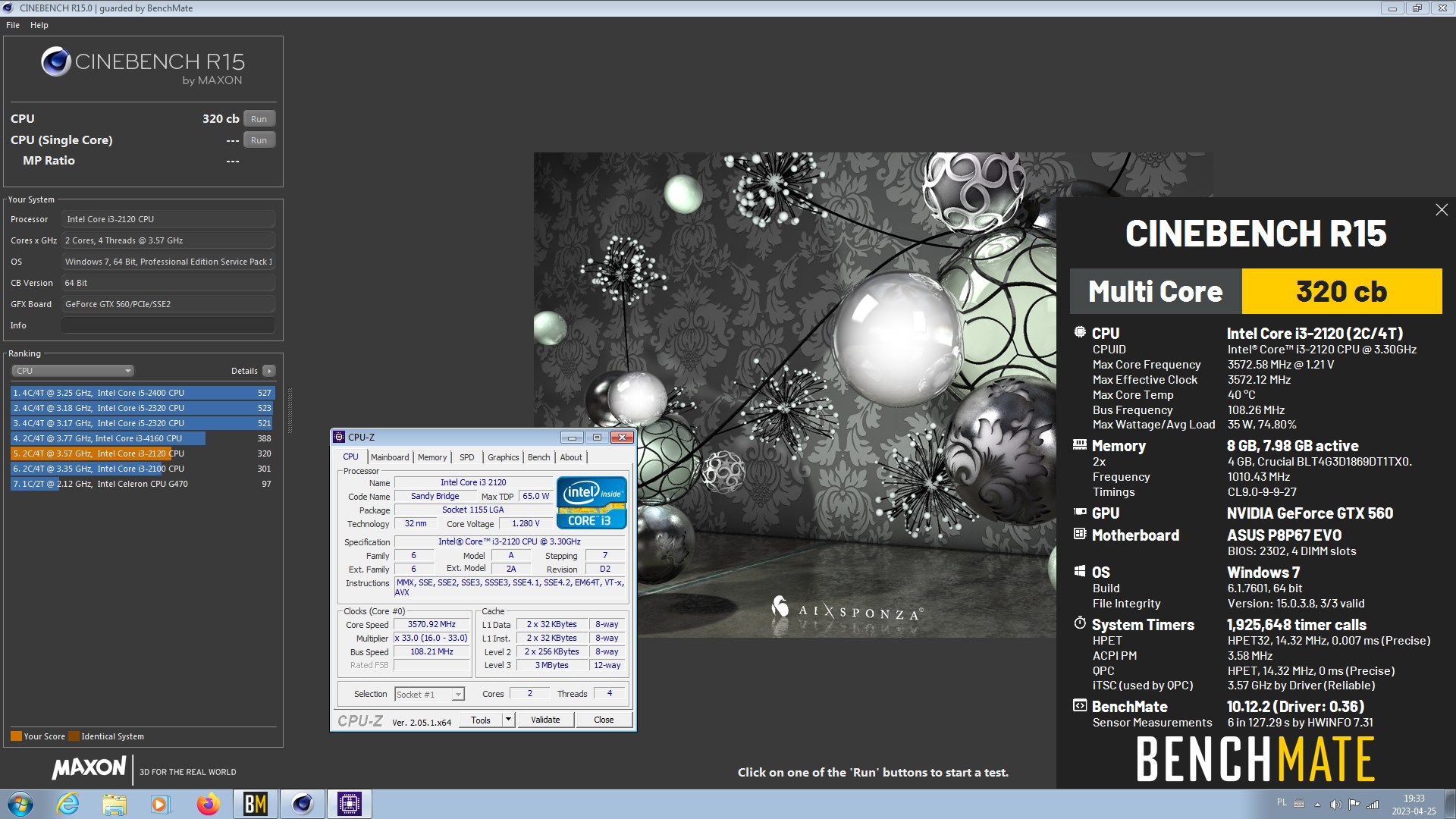Click the CPU-Z window title icon
Viewport: 1456px width, 819px height.
(339, 438)
